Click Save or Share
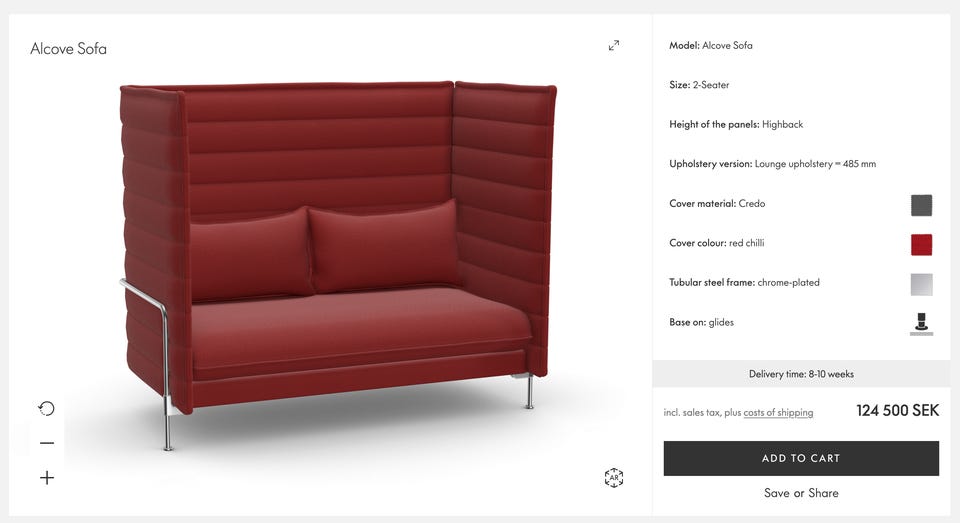Viewport: 960px width, 523px height. pyautogui.click(x=801, y=493)
